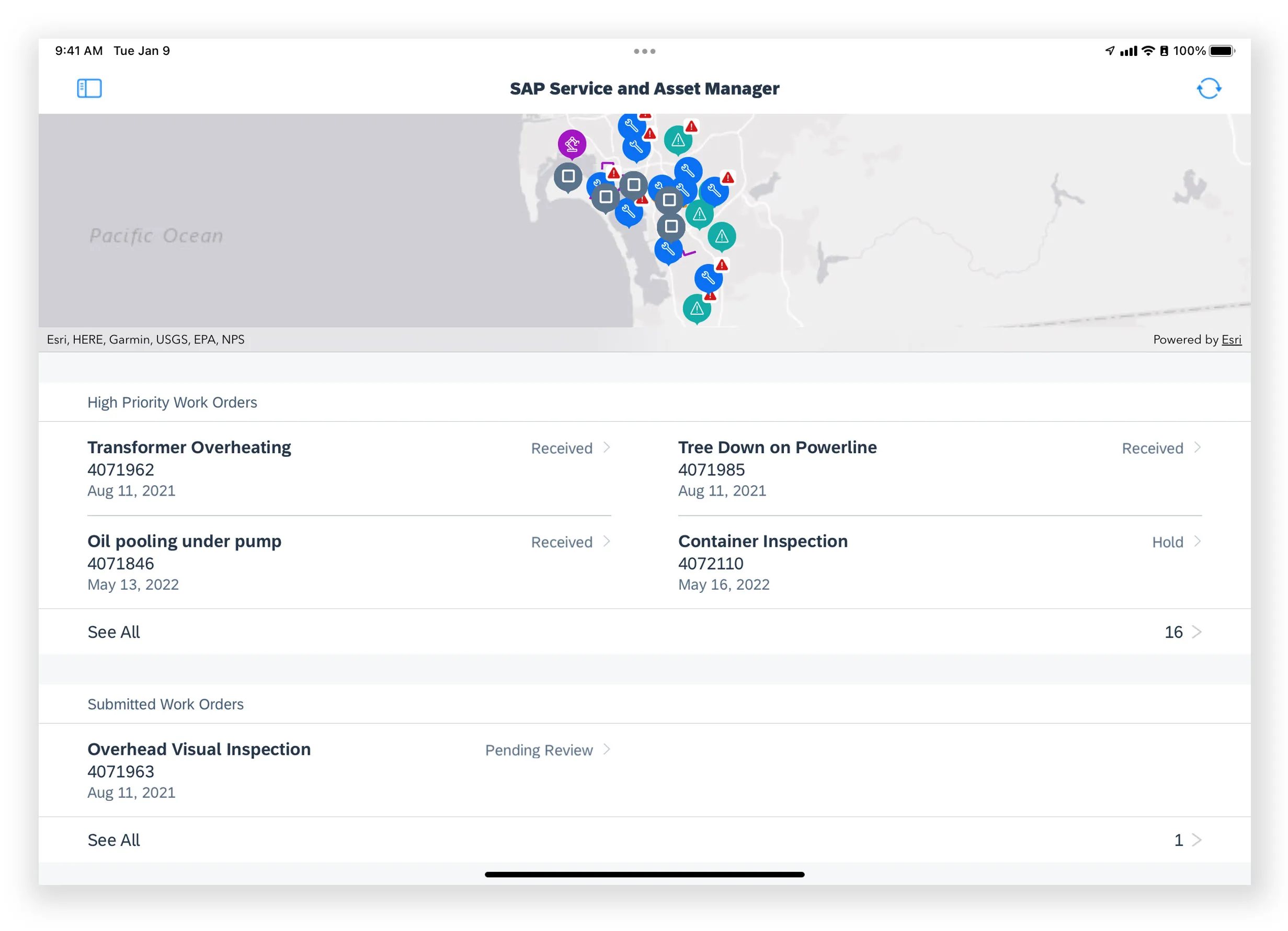
Task: Tap a red alert badge on the map
Action: click(x=722, y=264)
